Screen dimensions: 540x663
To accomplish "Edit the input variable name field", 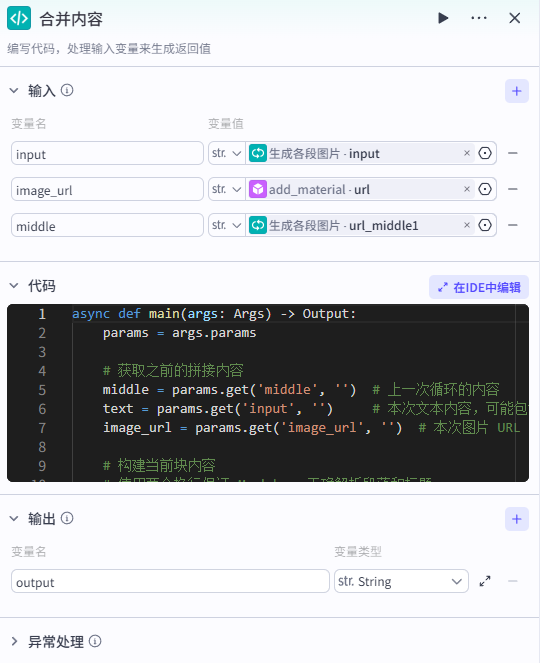I will (x=107, y=153).
